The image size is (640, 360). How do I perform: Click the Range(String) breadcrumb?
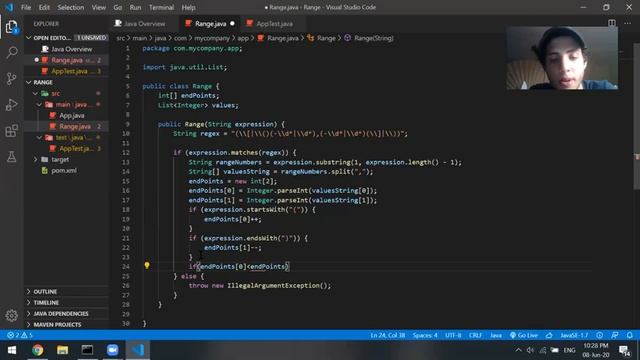pos(369,38)
